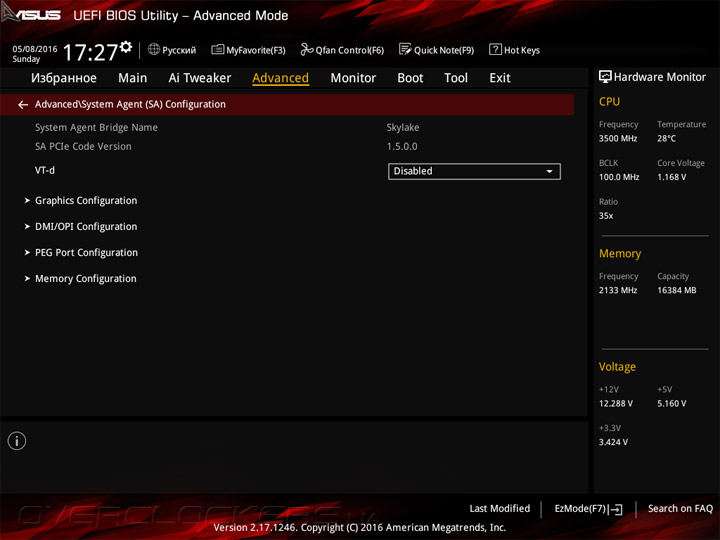Switch to the Monitor tab
The height and width of the screenshot is (540, 720).
coord(353,78)
